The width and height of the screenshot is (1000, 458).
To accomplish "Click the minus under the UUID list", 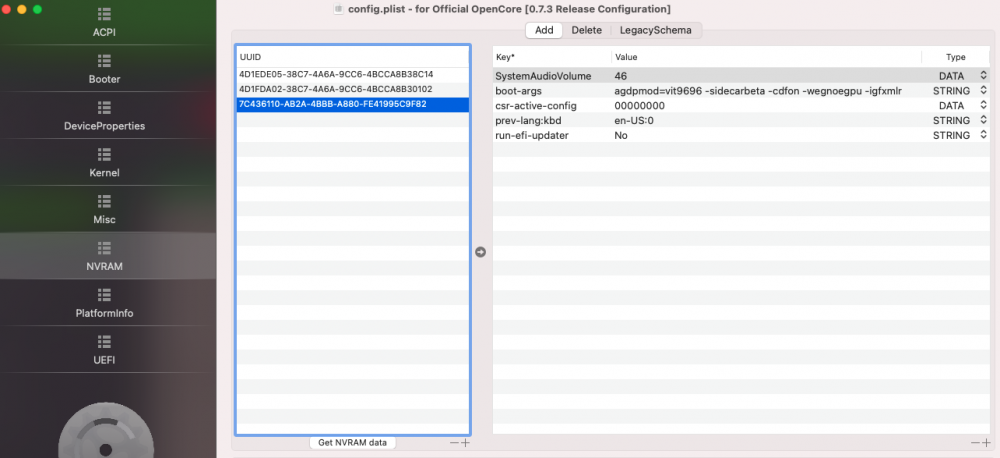I will coord(454,443).
